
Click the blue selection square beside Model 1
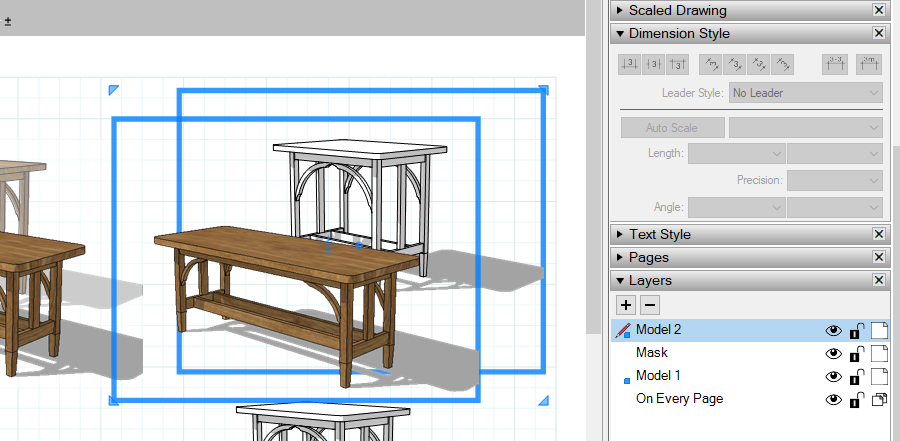point(627,380)
